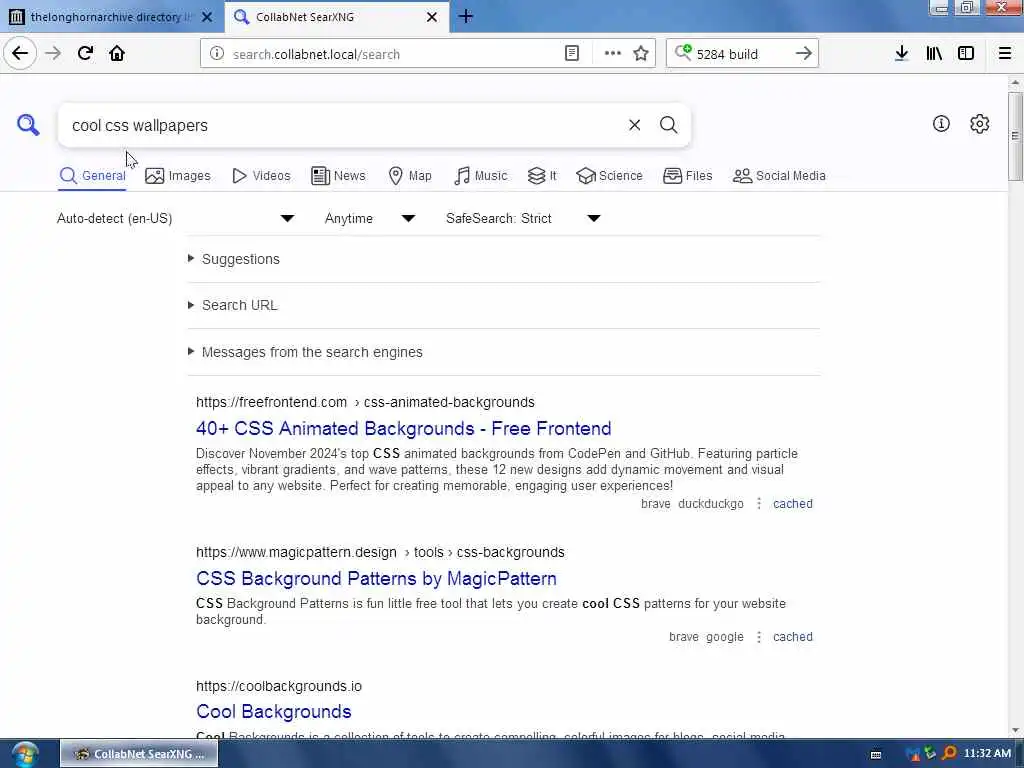Toggle the browser sidebar icon

tap(966, 53)
